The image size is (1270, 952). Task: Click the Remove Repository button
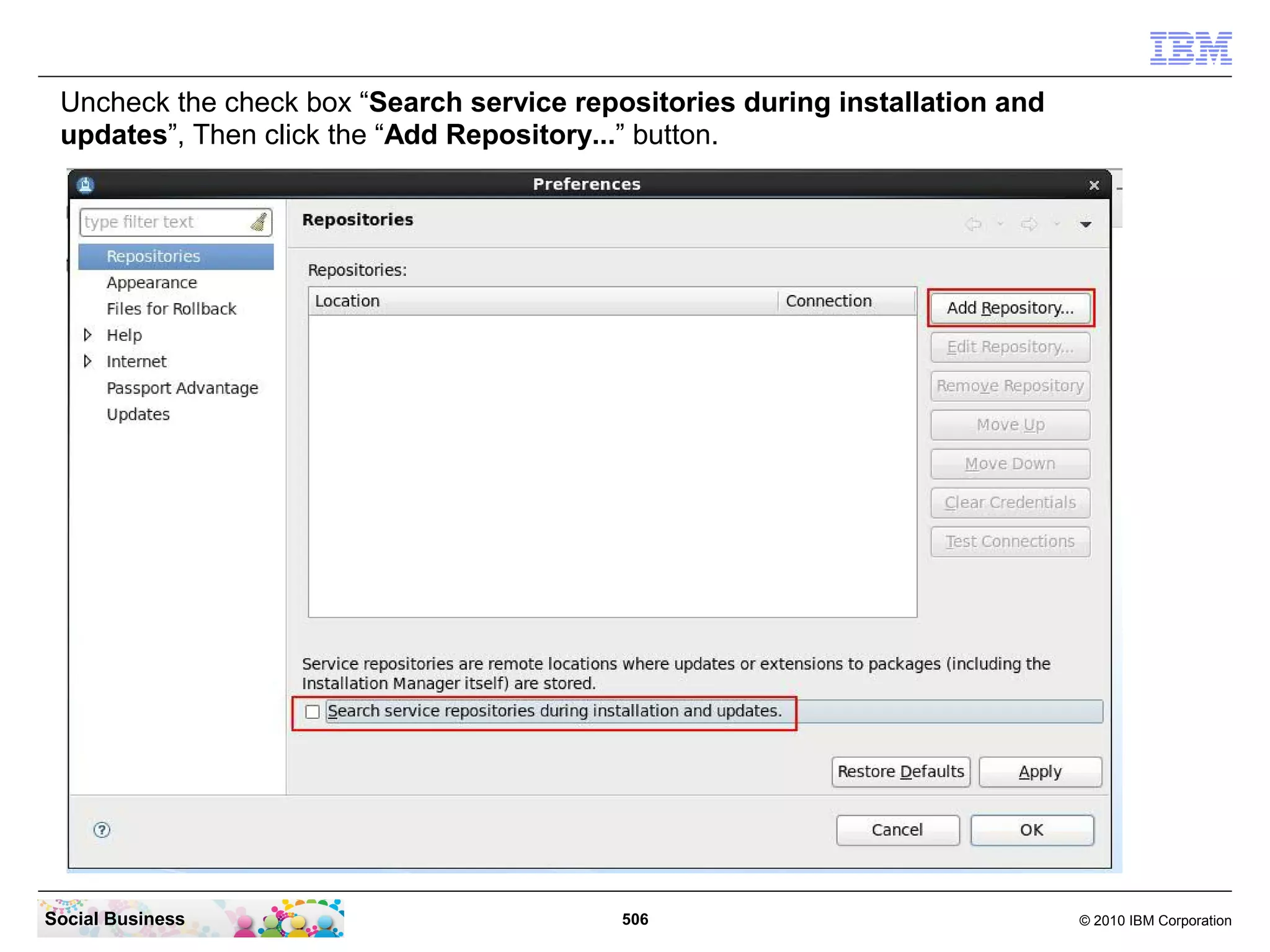tap(1010, 386)
